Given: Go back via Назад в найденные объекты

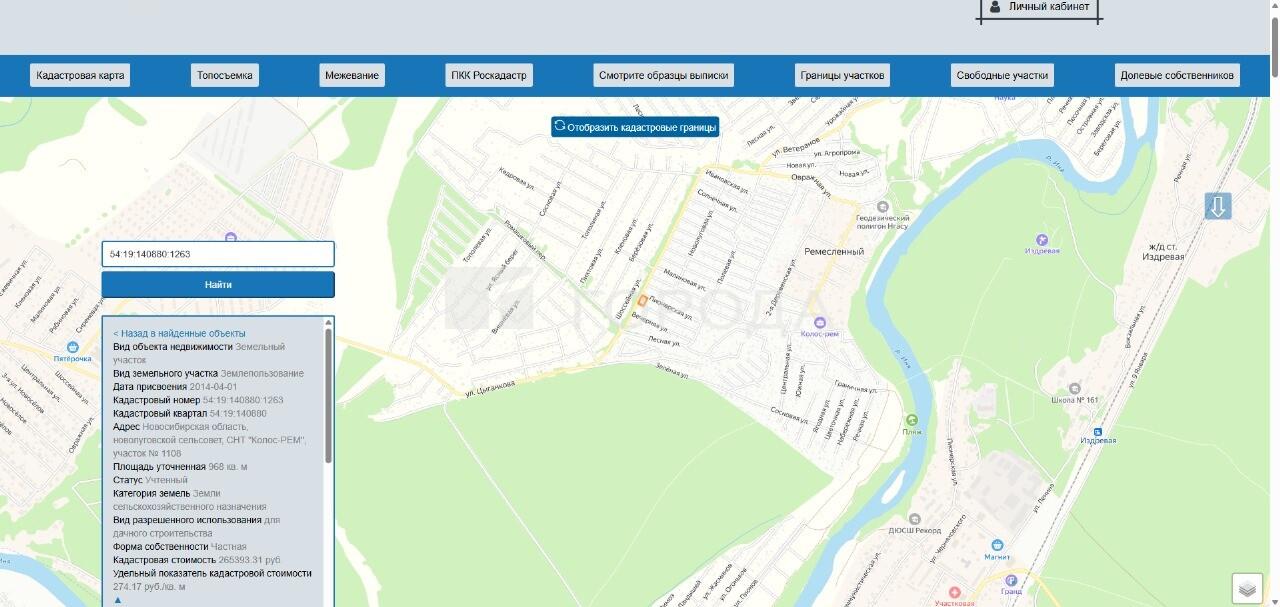Looking at the screenshot, I should coord(179,333).
